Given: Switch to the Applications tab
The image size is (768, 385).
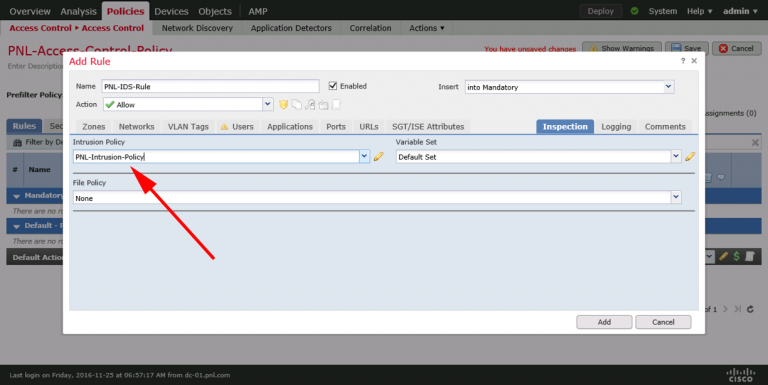Looking at the screenshot, I should (289, 126).
